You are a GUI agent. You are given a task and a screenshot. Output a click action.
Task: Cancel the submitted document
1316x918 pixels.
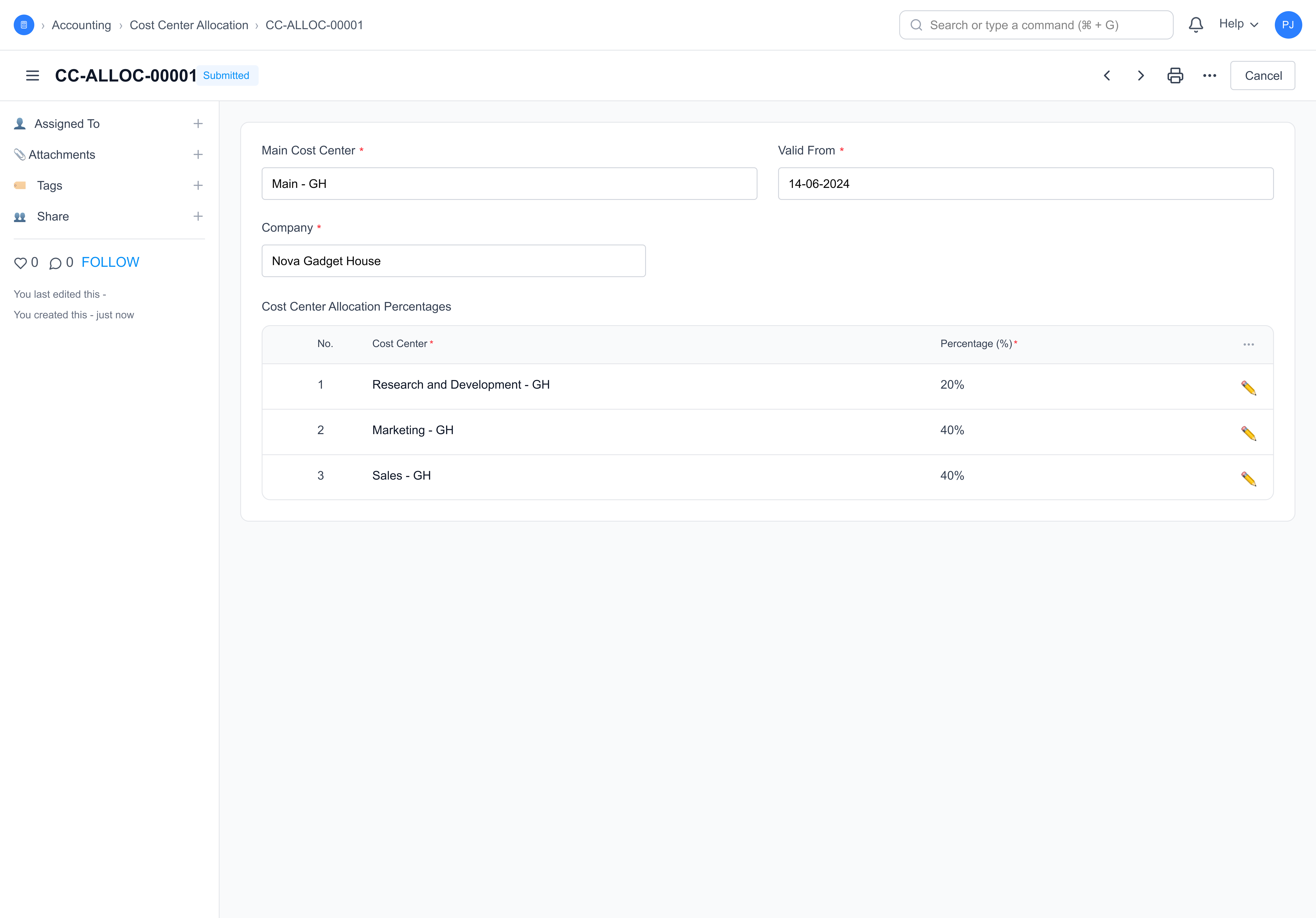tap(1263, 76)
